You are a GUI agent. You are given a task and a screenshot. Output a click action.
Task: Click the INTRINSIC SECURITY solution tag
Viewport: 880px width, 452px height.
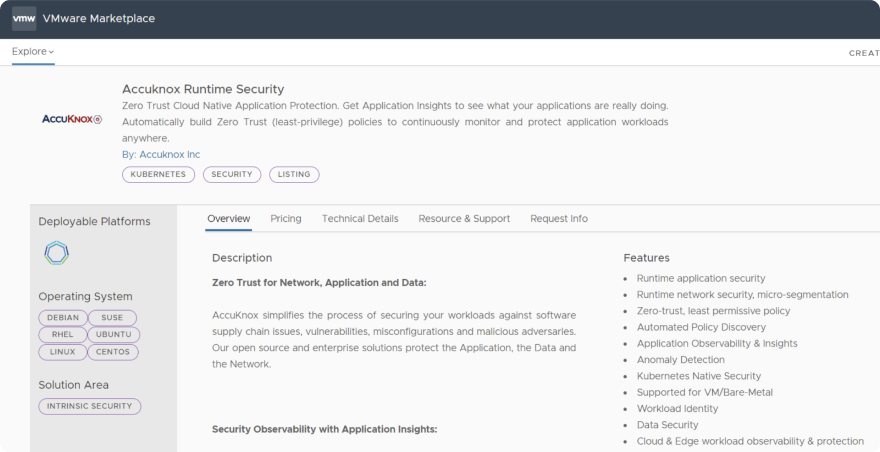90,407
